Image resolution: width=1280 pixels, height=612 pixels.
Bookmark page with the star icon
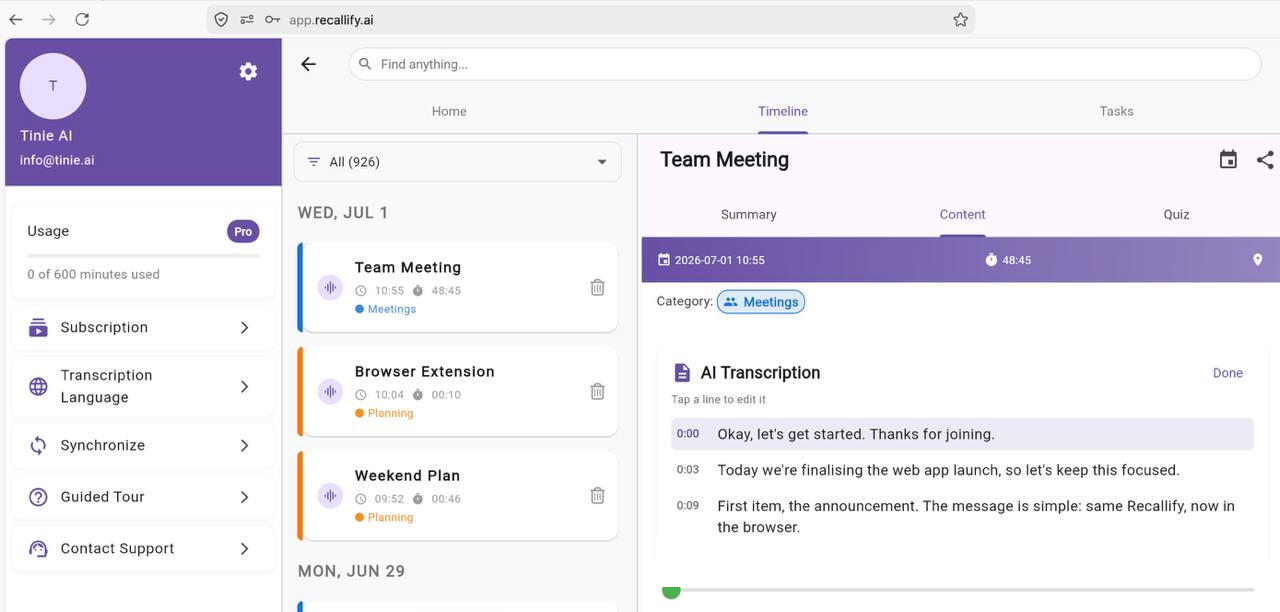coord(960,19)
